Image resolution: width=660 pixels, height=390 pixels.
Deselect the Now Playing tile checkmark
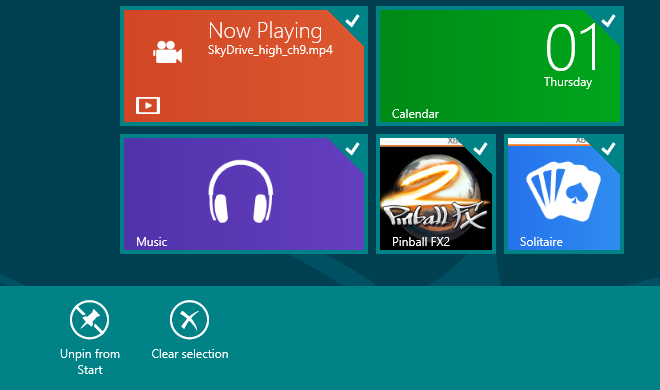pyautogui.click(x=352, y=20)
